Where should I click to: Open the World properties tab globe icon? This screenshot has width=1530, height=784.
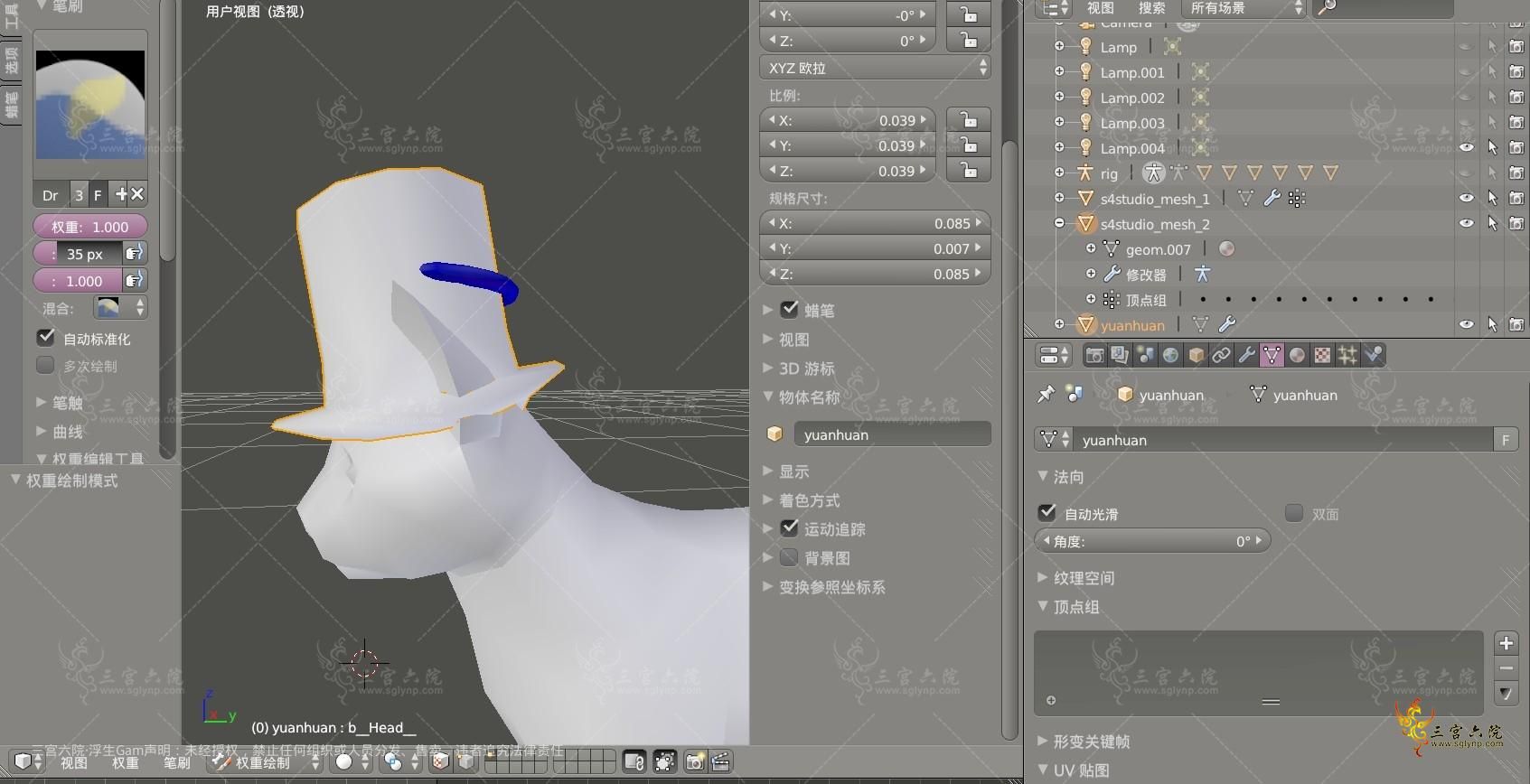[x=1170, y=355]
